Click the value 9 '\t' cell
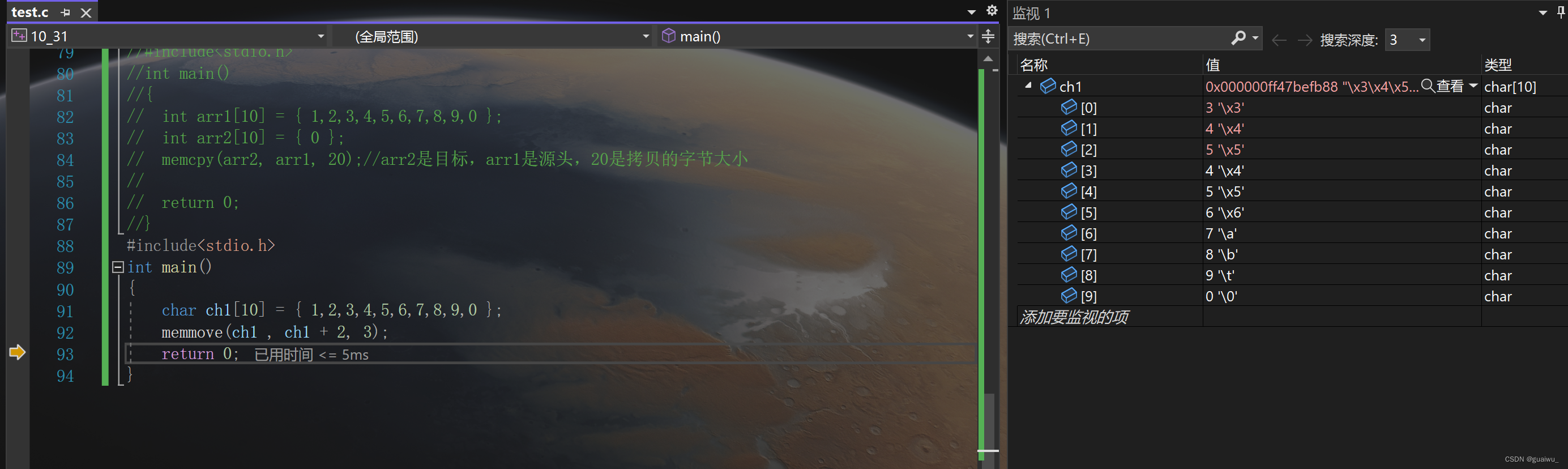Viewport: 1568px width, 469px height. click(1341, 275)
